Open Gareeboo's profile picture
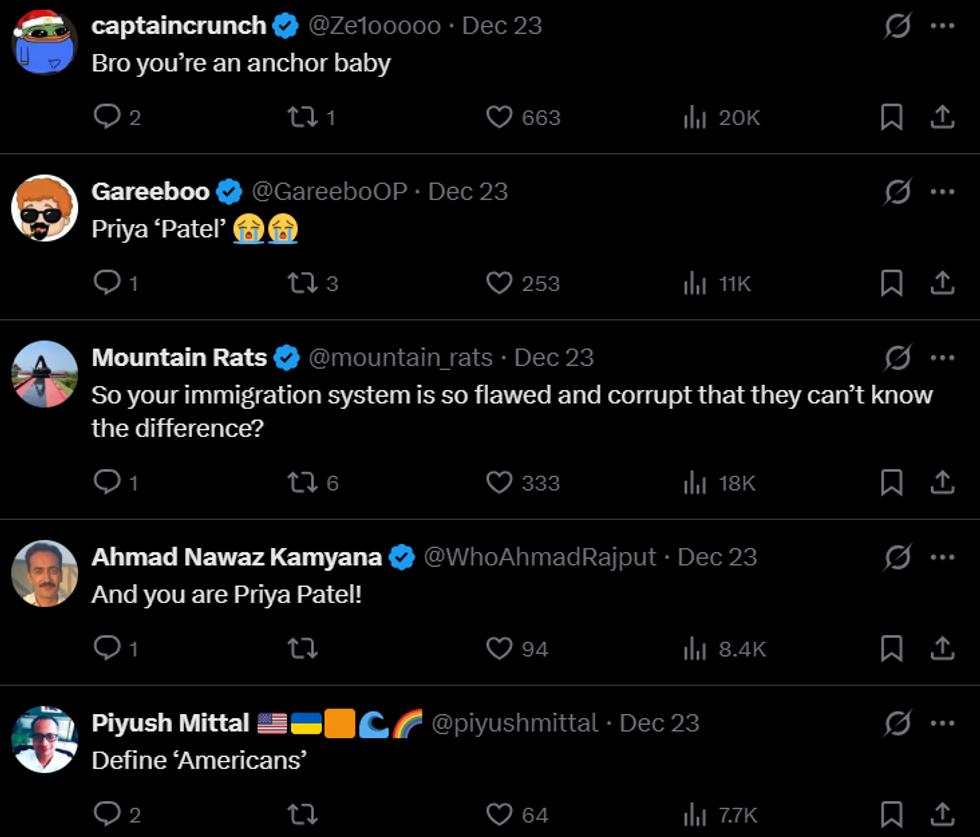The image size is (980, 837). [45, 208]
